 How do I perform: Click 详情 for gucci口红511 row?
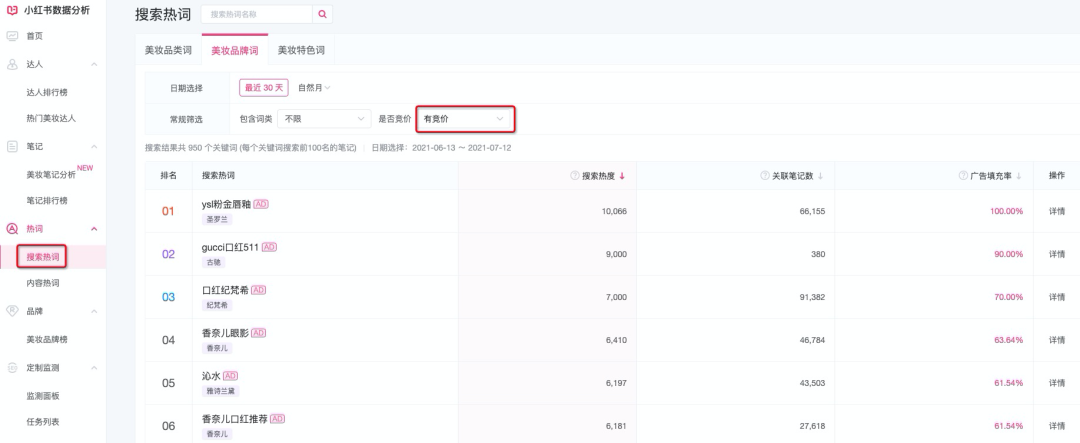[1057, 254]
